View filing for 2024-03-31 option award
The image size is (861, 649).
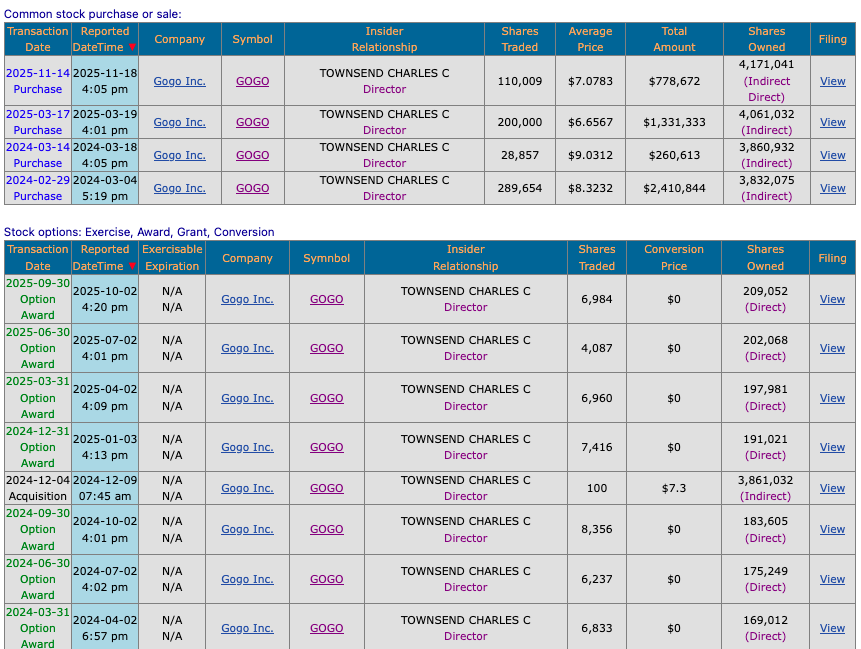pyautogui.click(x=832, y=628)
